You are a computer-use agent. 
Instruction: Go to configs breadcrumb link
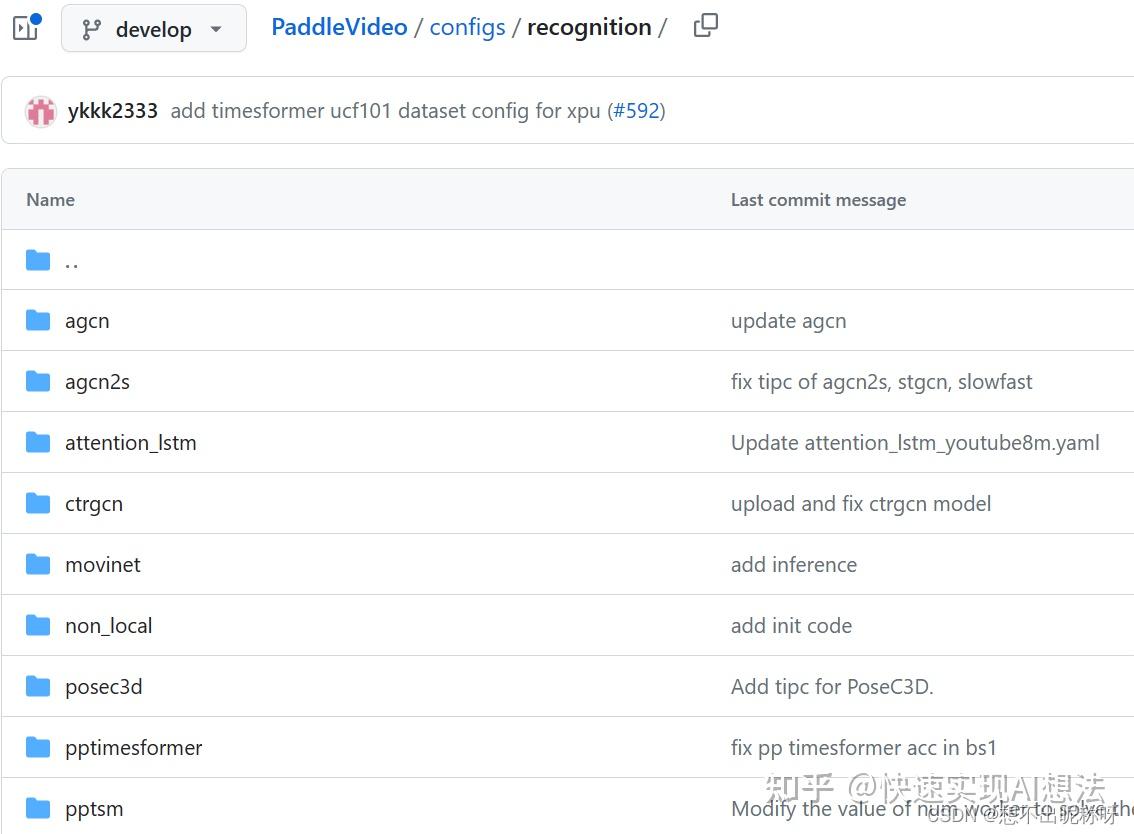click(467, 27)
